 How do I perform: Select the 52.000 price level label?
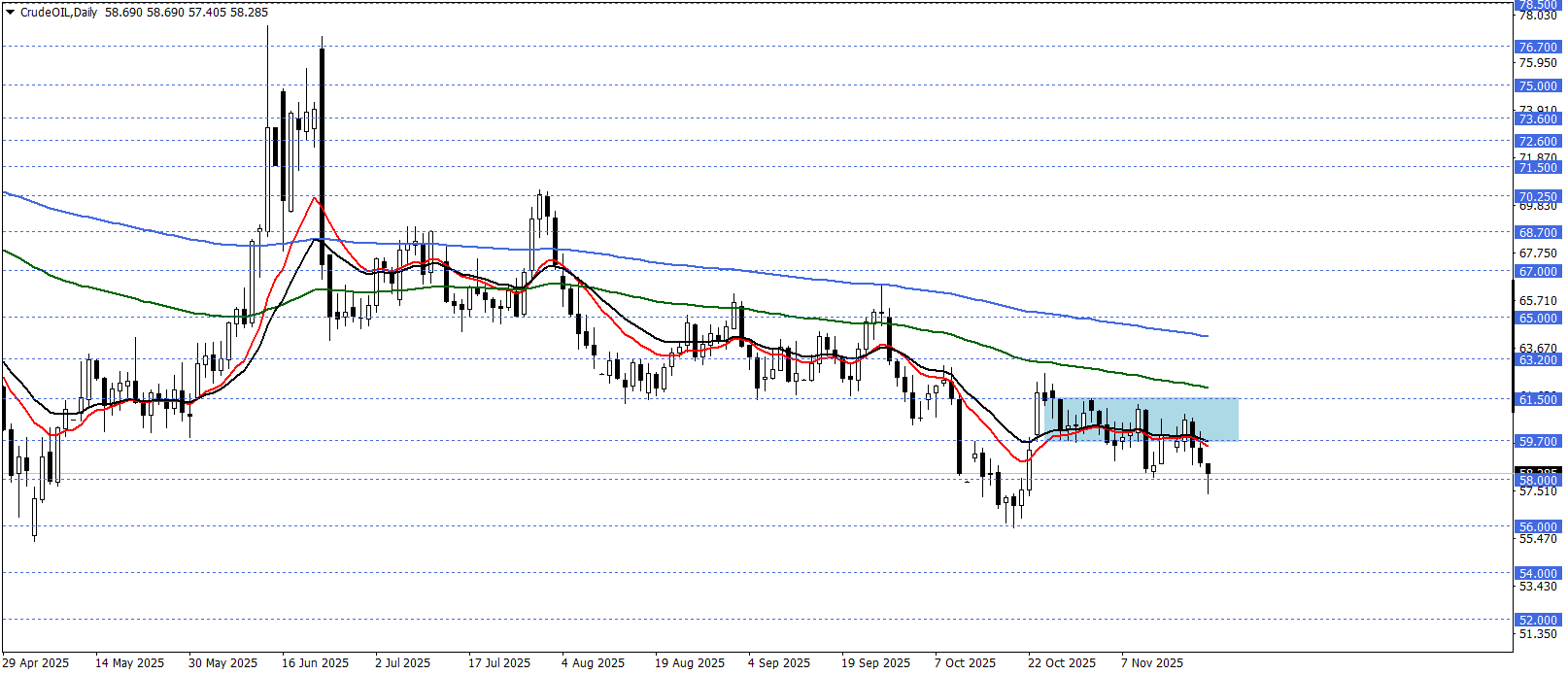[x=1537, y=620]
